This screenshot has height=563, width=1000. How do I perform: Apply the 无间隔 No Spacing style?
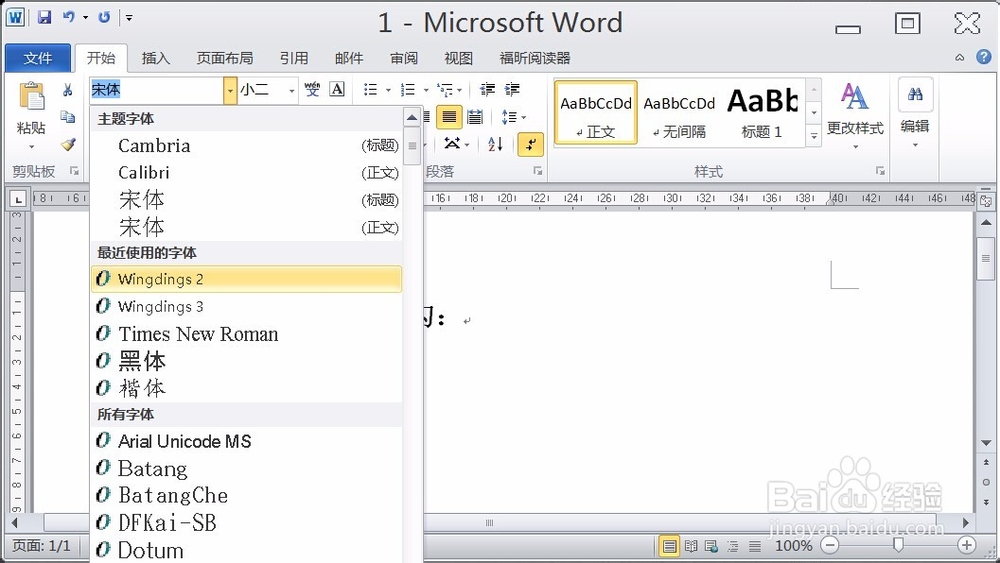(679, 113)
